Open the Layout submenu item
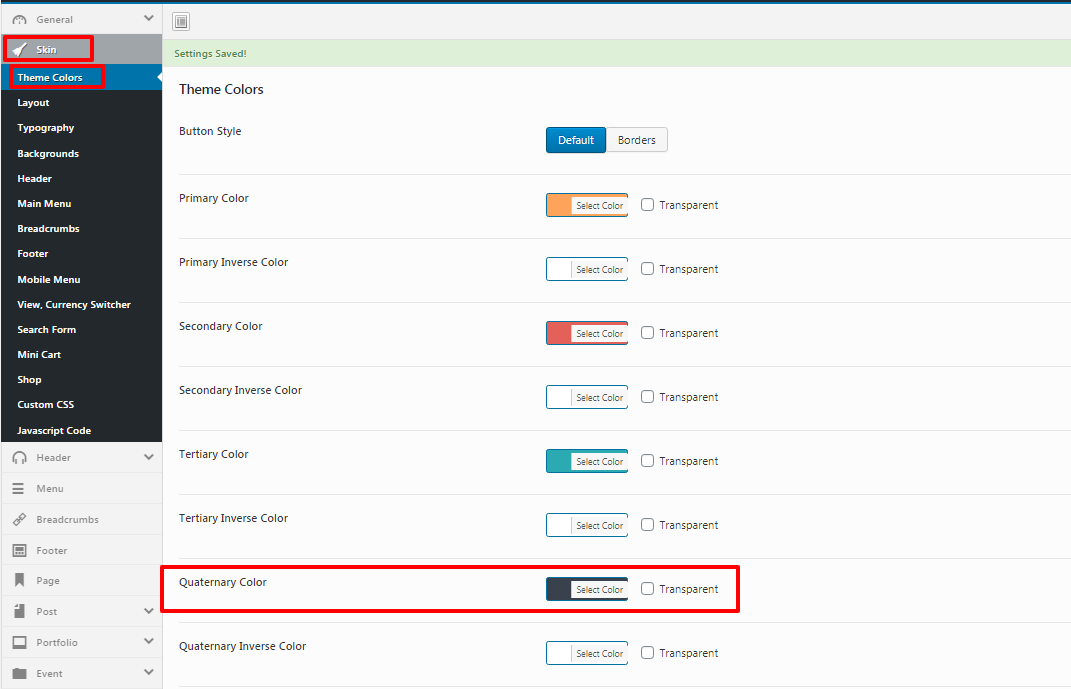1071x689 pixels. point(81,102)
